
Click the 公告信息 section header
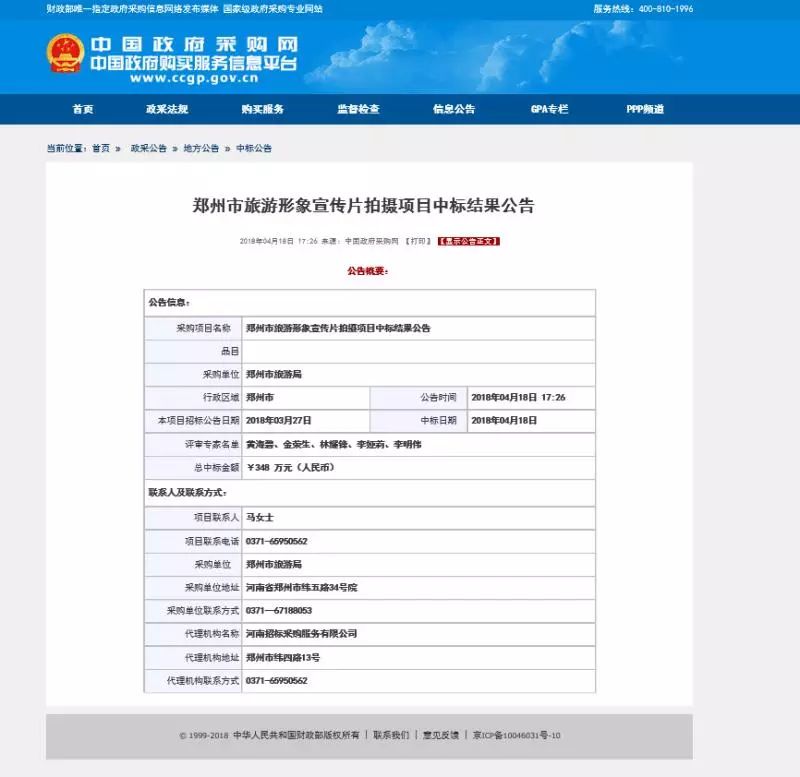169,303
